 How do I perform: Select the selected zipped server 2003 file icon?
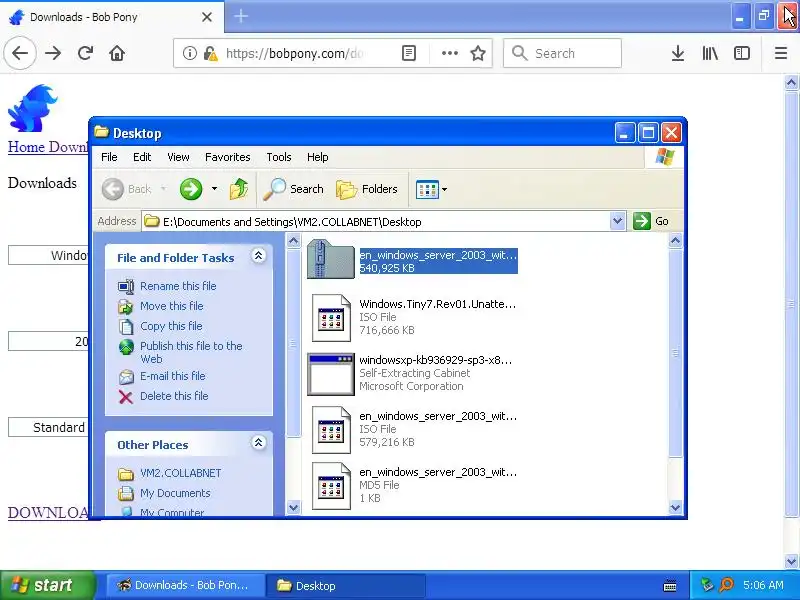pyautogui.click(x=331, y=260)
